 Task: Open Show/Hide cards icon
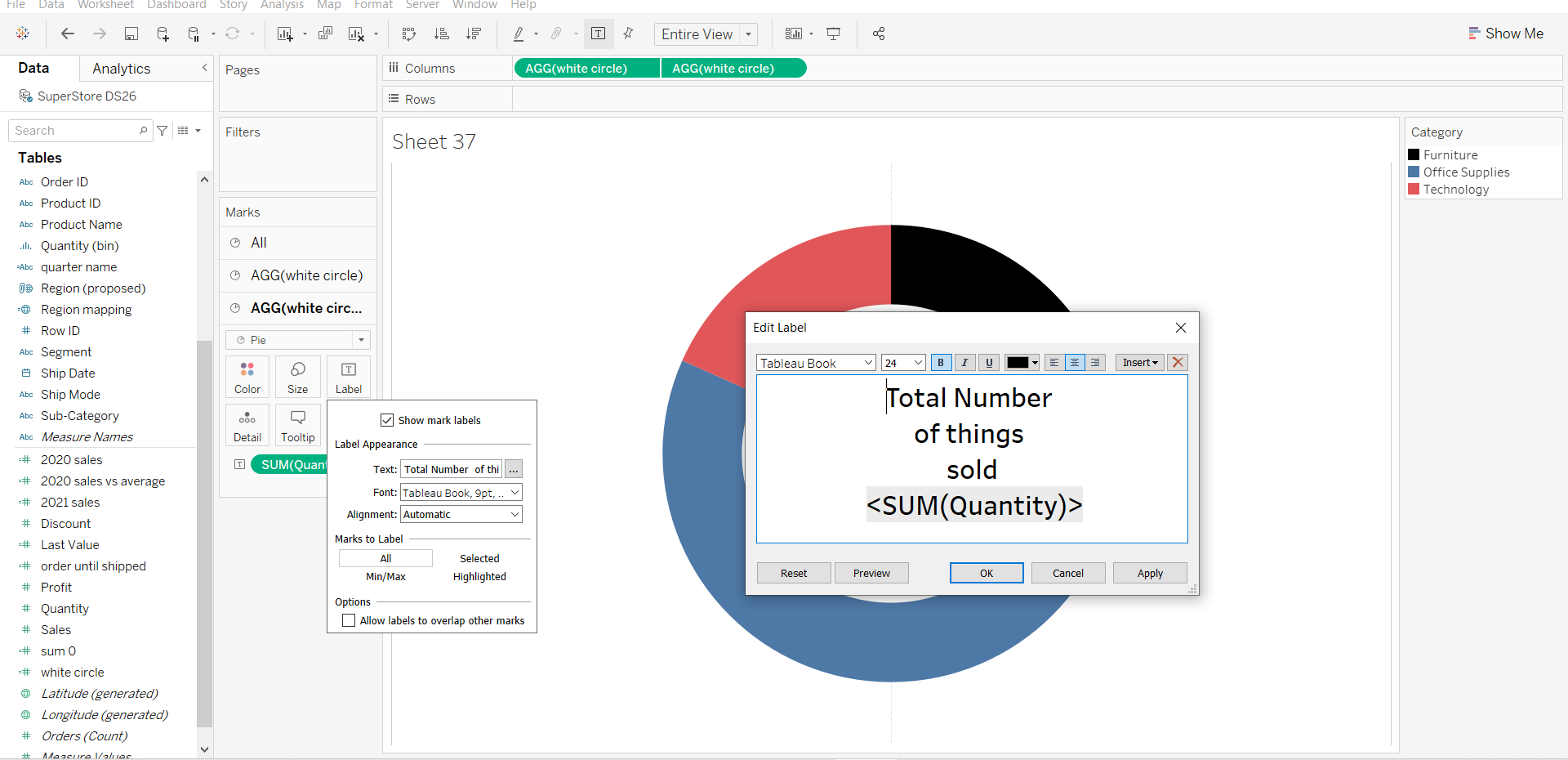(793, 34)
